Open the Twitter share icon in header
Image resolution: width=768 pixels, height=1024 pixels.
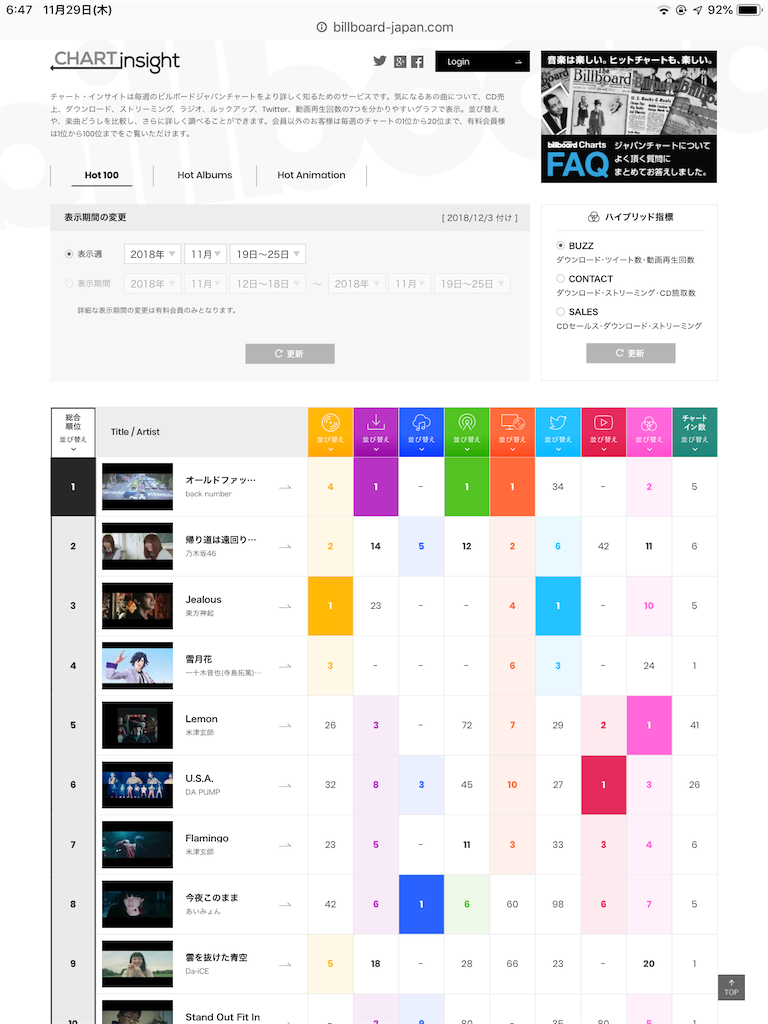379,61
